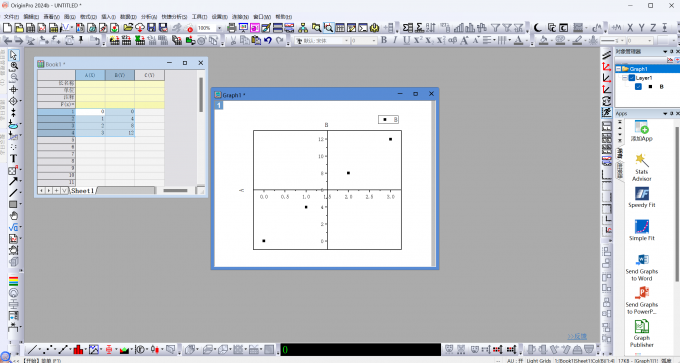The height and width of the screenshot is (363, 680).
Task: Click the layer 1 icon in Graph1 window
Action: click(x=219, y=105)
